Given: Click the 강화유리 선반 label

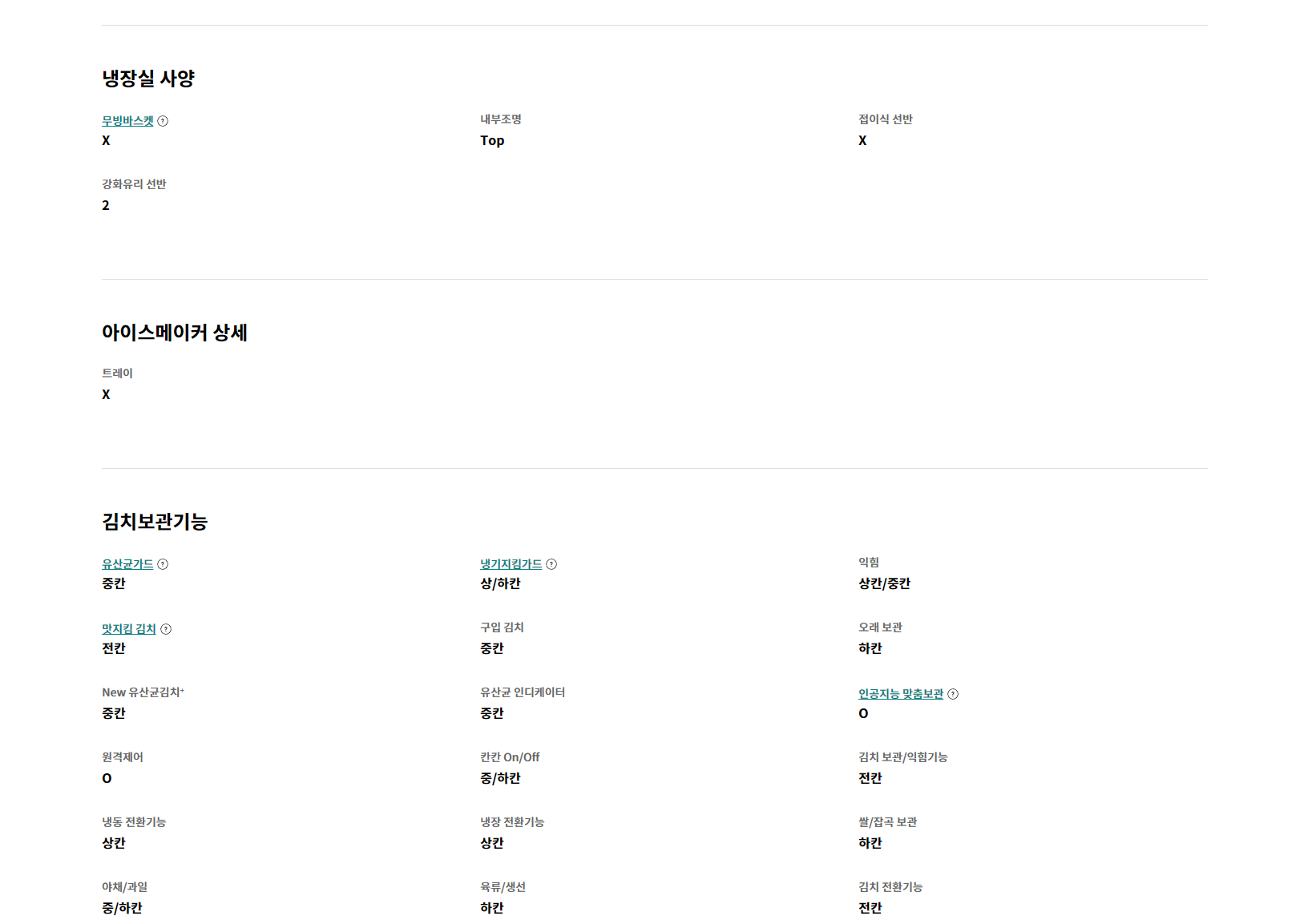Looking at the screenshot, I should (134, 184).
